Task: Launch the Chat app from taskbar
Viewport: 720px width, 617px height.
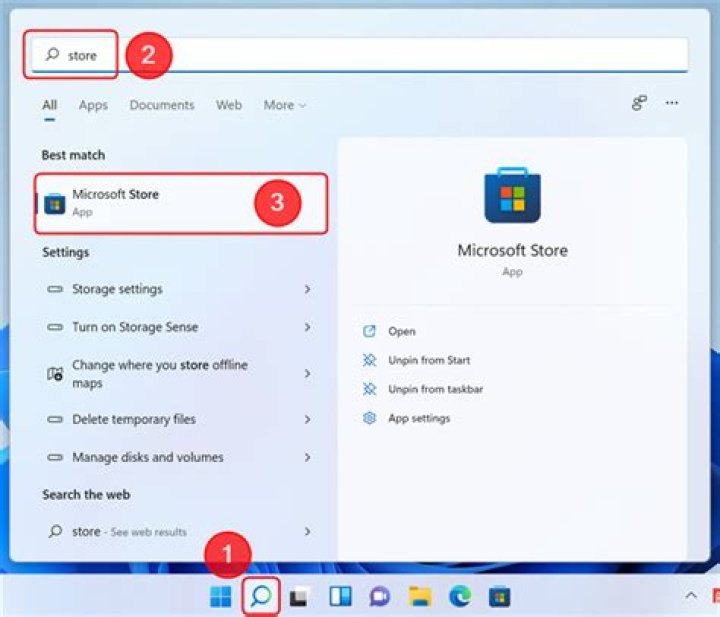Action: pos(380,597)
